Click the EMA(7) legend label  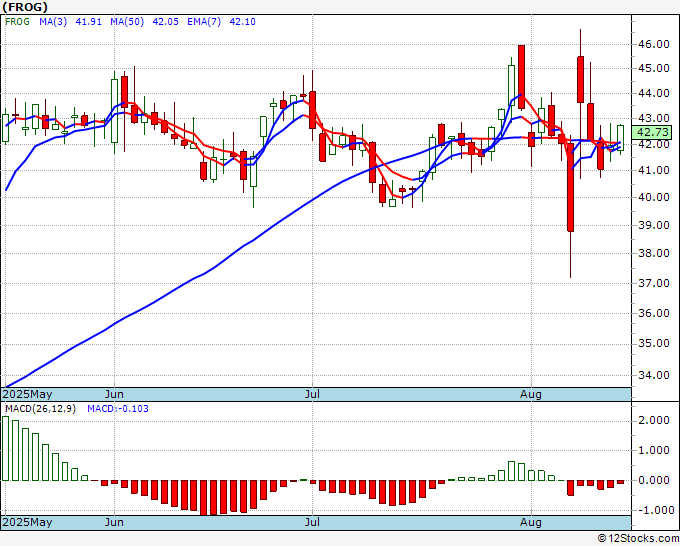coord(204,22)
